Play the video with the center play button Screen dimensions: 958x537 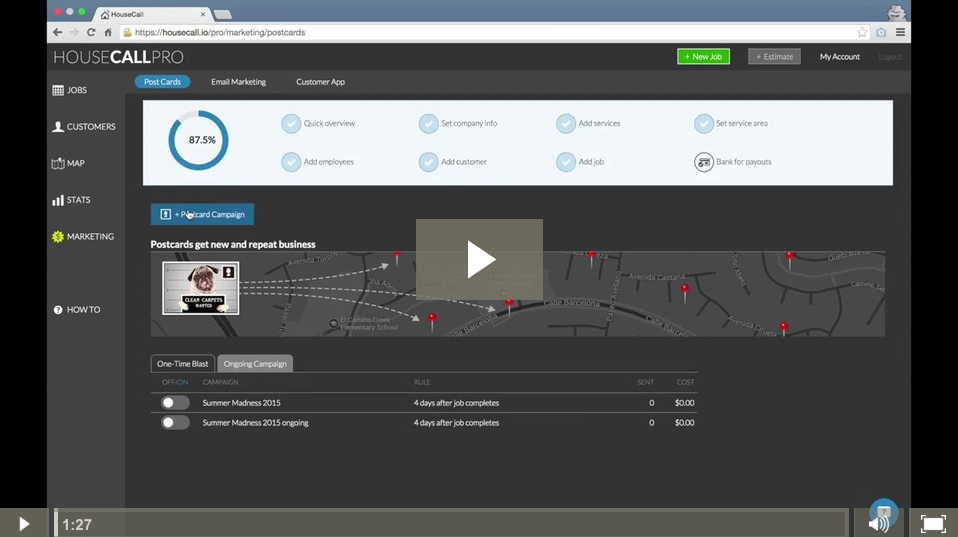coord(480,260)
